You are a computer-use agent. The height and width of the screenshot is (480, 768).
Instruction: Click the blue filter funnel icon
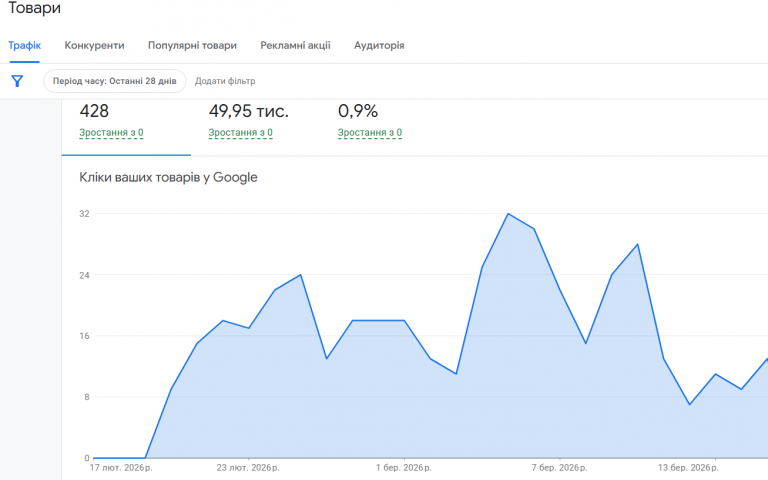pyautogui.click(x=17, y=81)
